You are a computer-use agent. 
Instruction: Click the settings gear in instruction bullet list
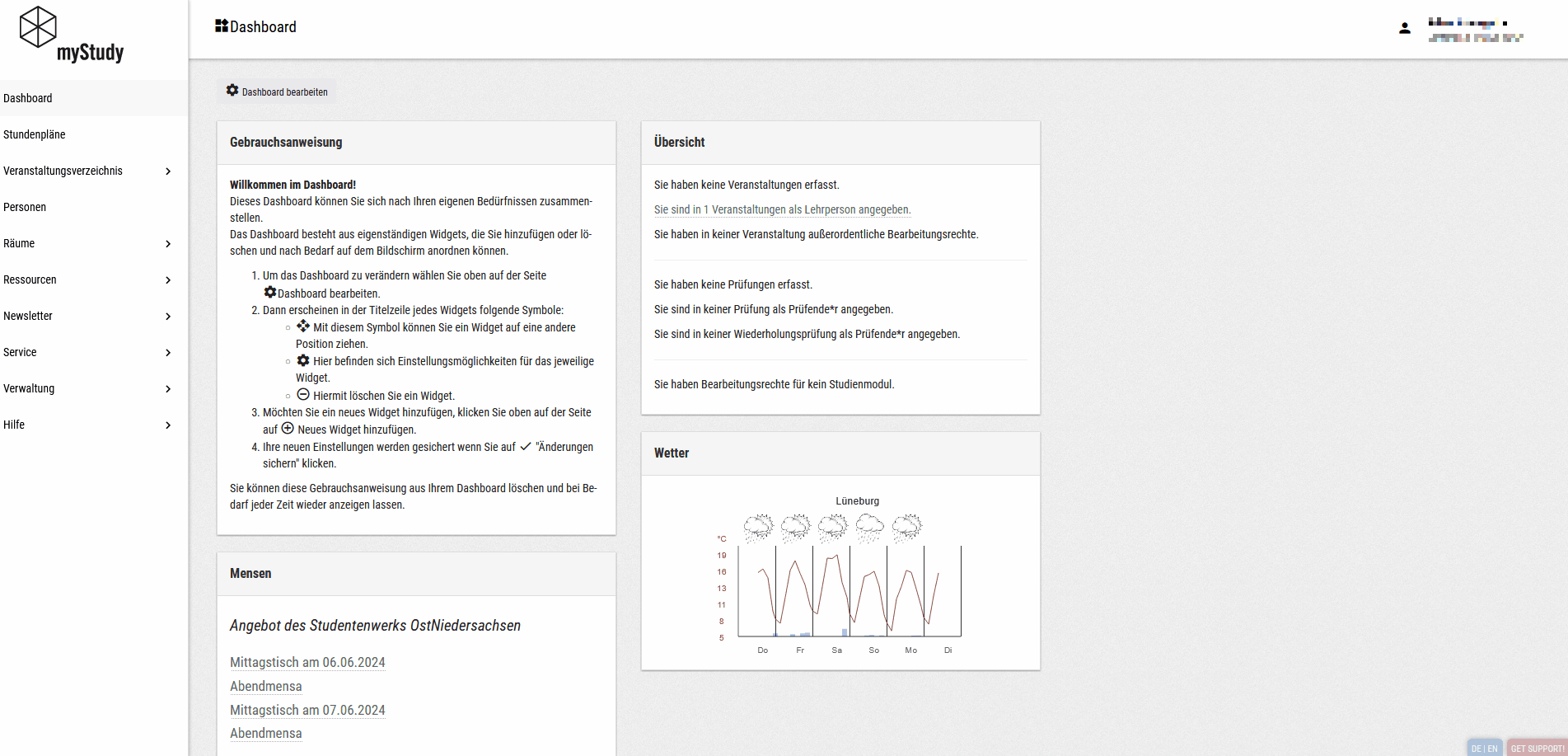(x=303, y=360)
